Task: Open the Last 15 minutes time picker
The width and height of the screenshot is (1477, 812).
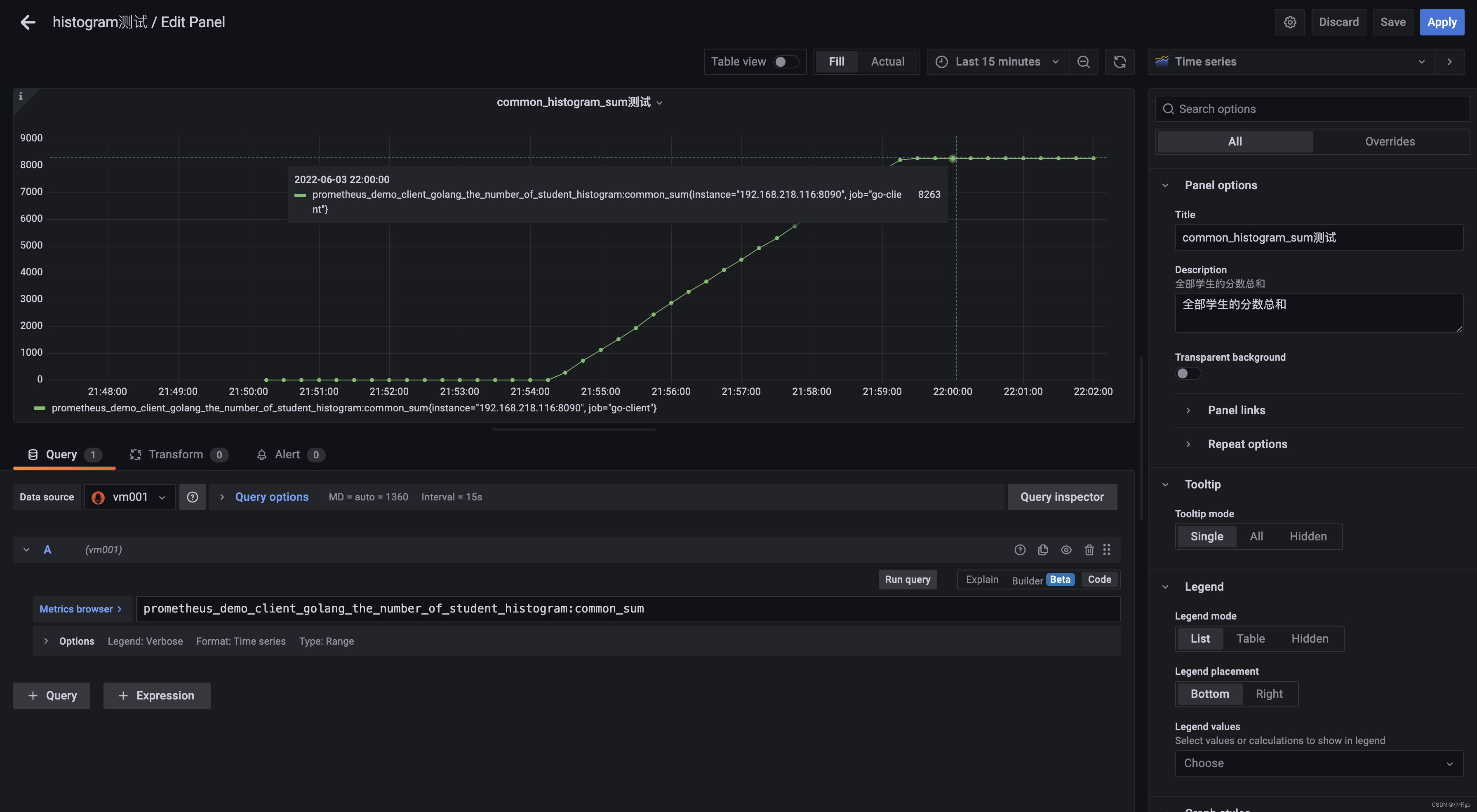Action: click(x=998, y=61)
